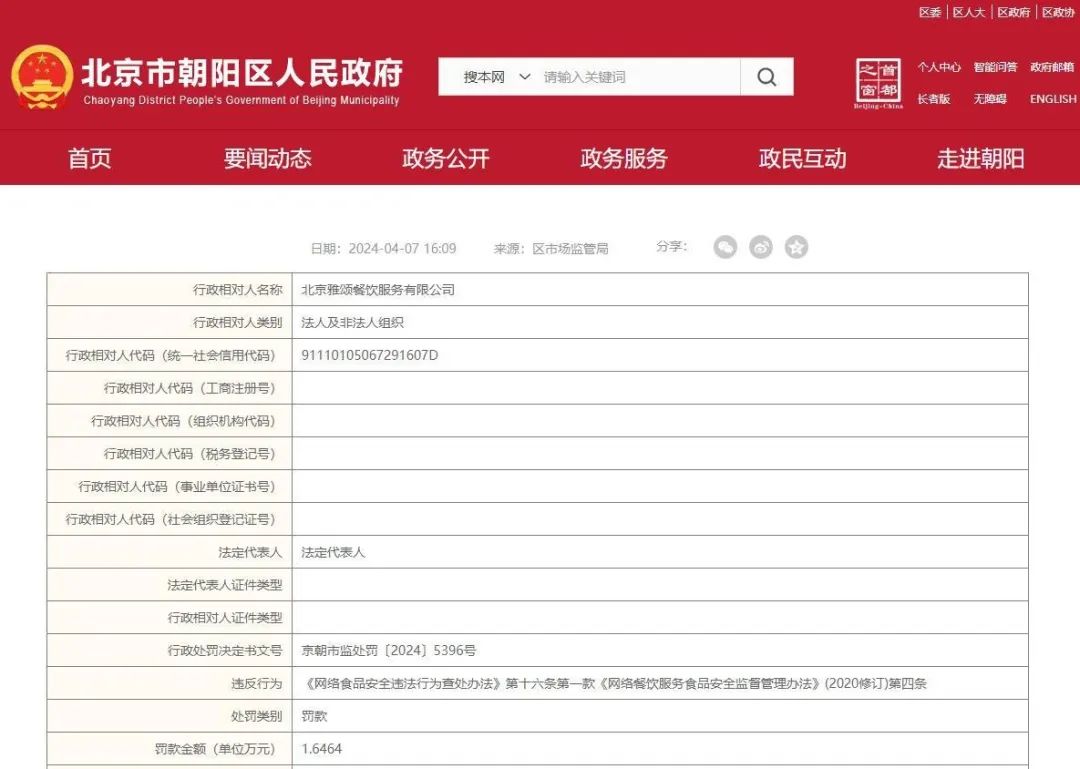Click the QZone star share icon
This screenshot has width=1080, height=769.
pyautogui.click(x=796, y=247)
